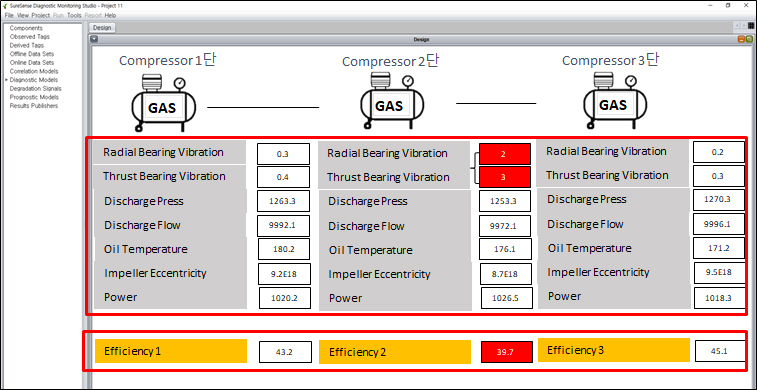Click the orange Efficiency 2 label

click(395, 352)
